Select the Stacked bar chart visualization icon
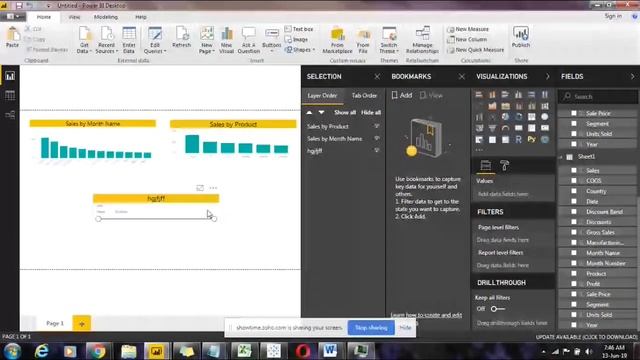 click(479, 95)
